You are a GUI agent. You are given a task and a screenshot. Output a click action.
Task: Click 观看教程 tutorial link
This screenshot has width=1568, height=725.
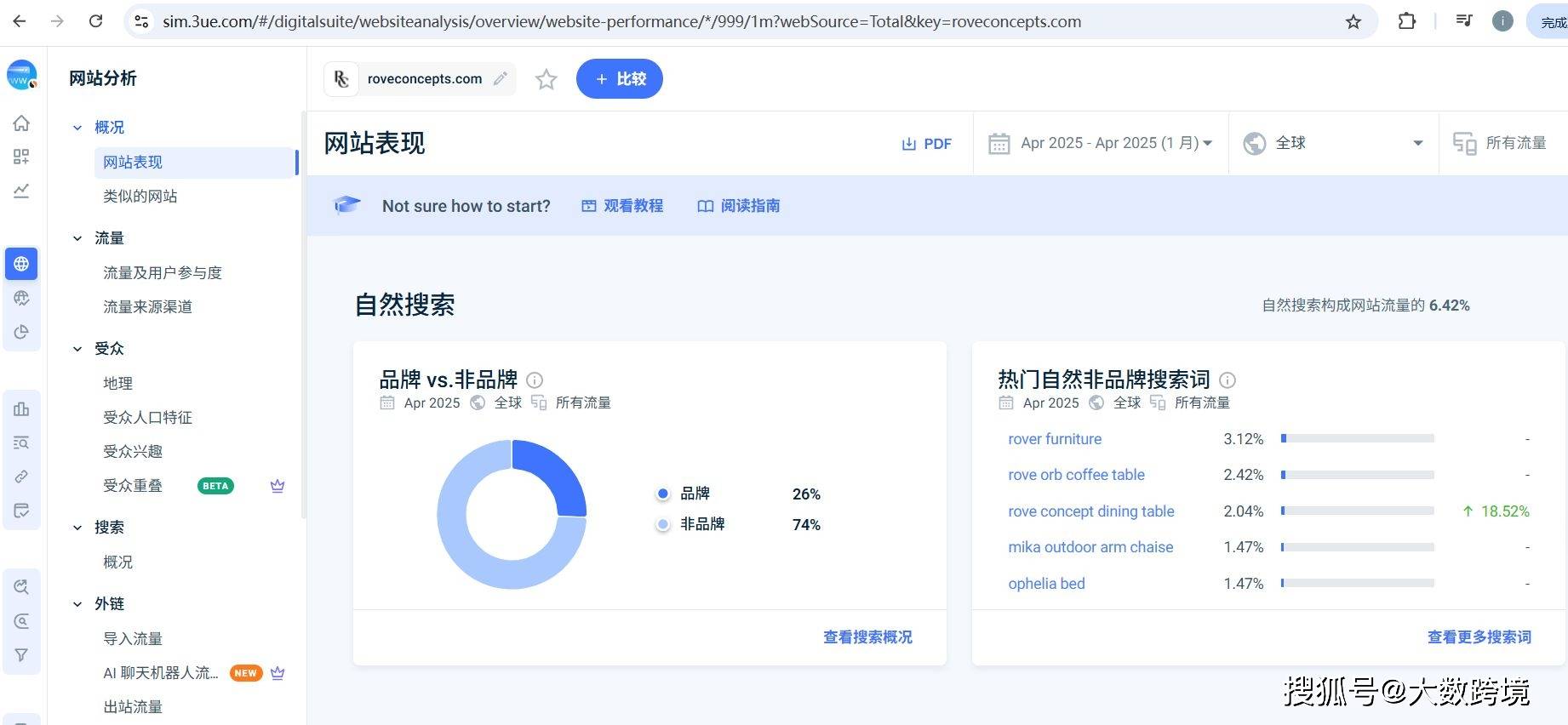(622, 206)
